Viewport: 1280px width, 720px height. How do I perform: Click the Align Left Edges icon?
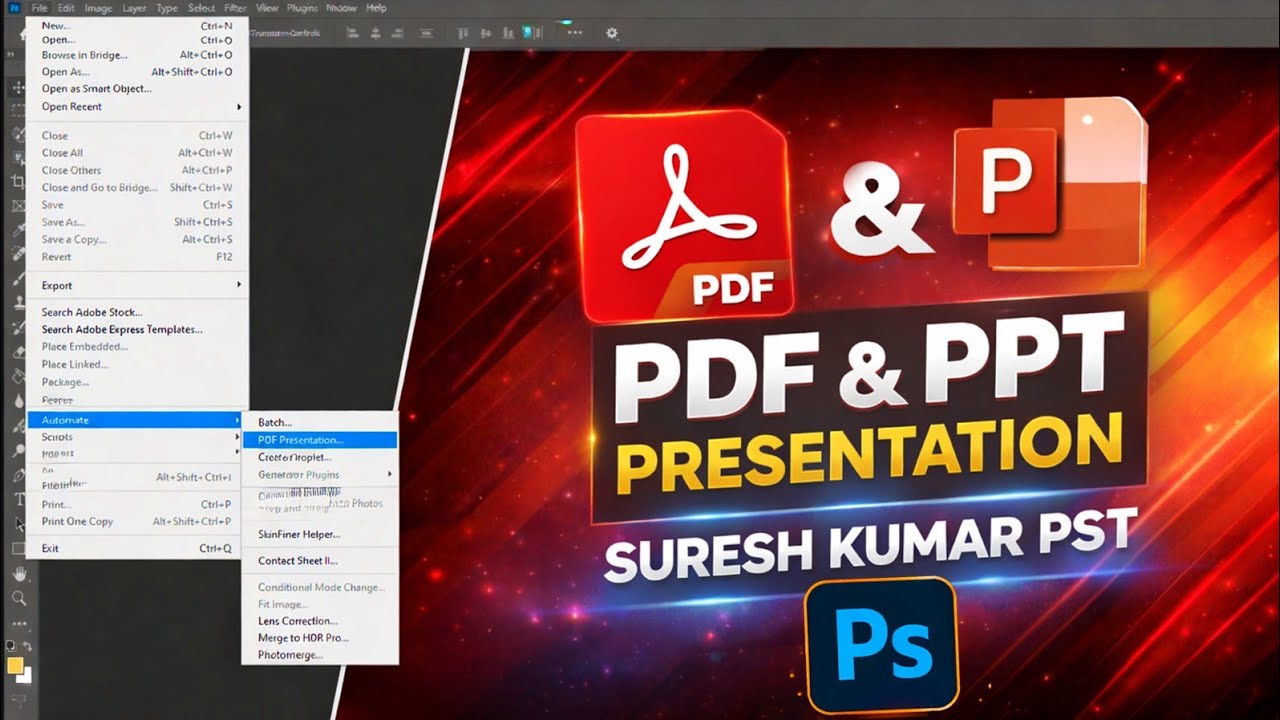pyautogui.click(x=352, y=33)
